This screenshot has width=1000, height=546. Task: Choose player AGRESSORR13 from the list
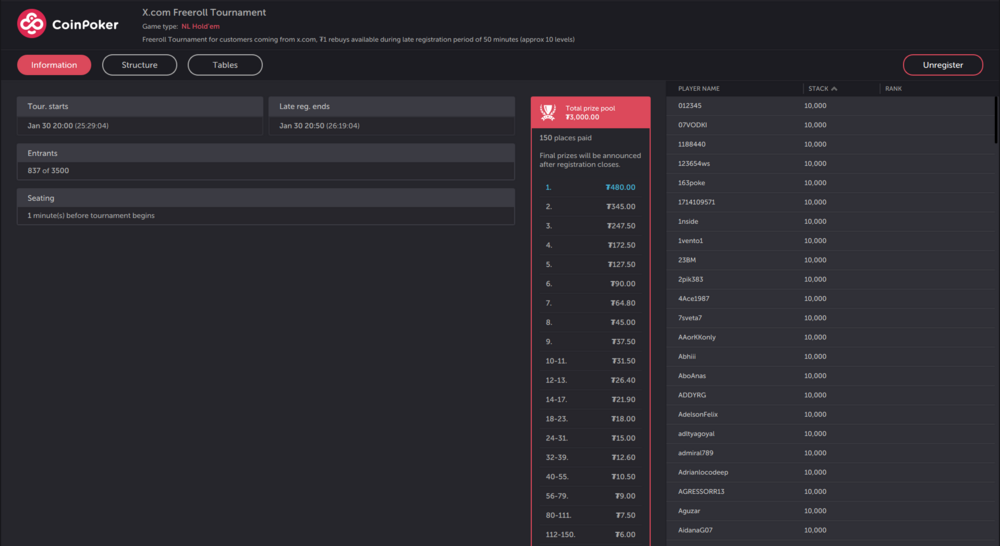pyautogui.click(x=701, y=491)
